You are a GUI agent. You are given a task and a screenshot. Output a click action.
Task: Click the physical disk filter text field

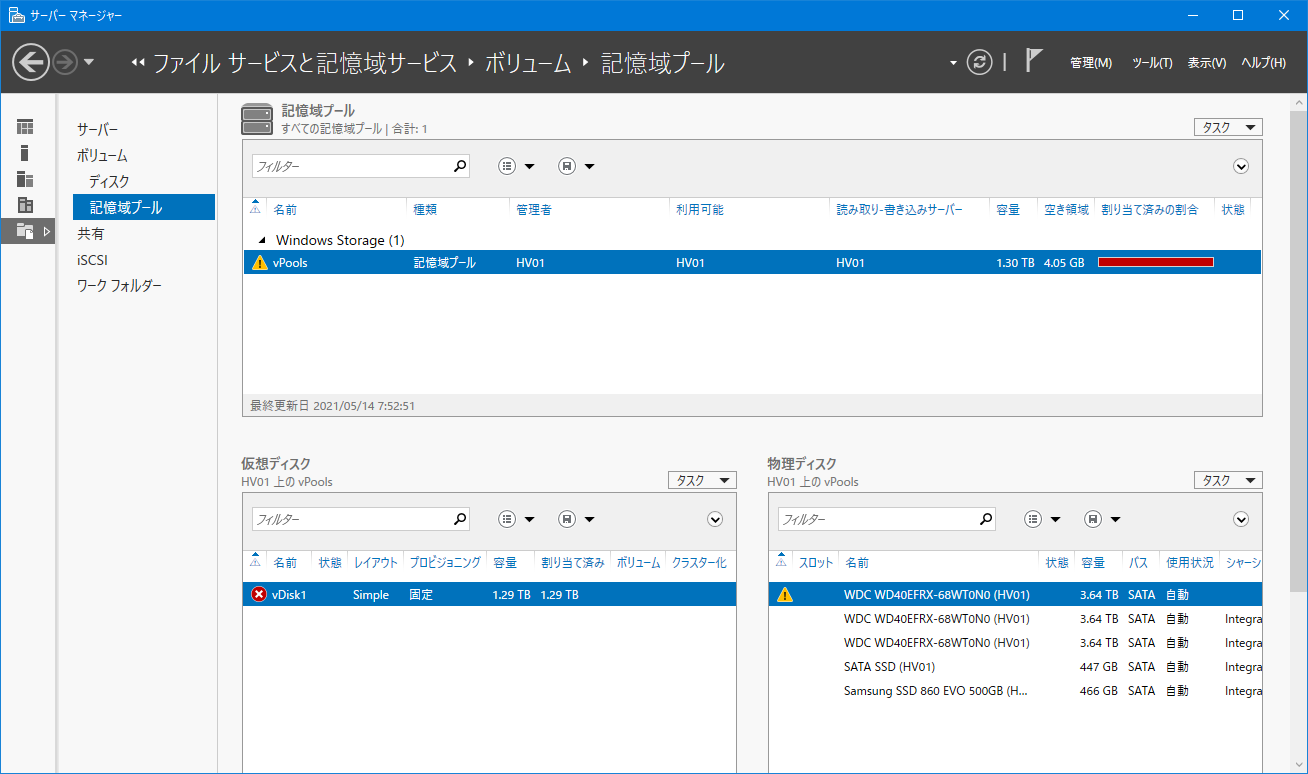(x=875, y=519)
